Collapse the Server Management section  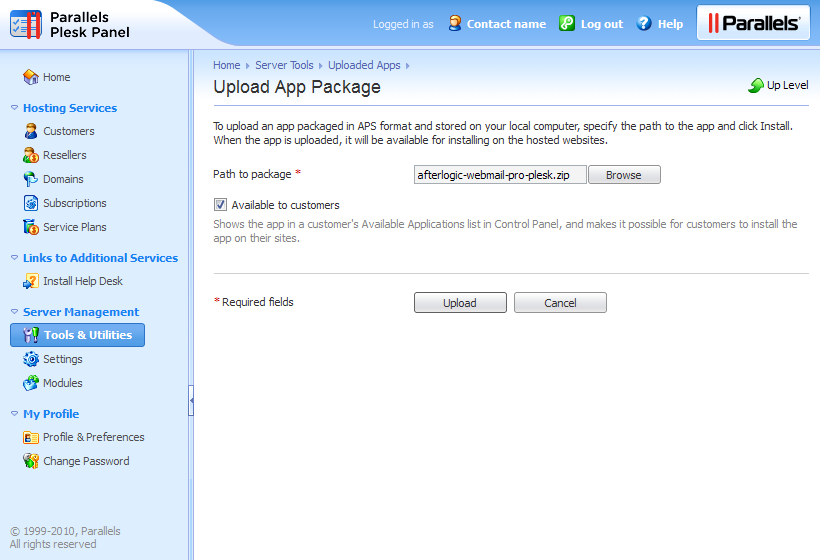coord(14,312)
